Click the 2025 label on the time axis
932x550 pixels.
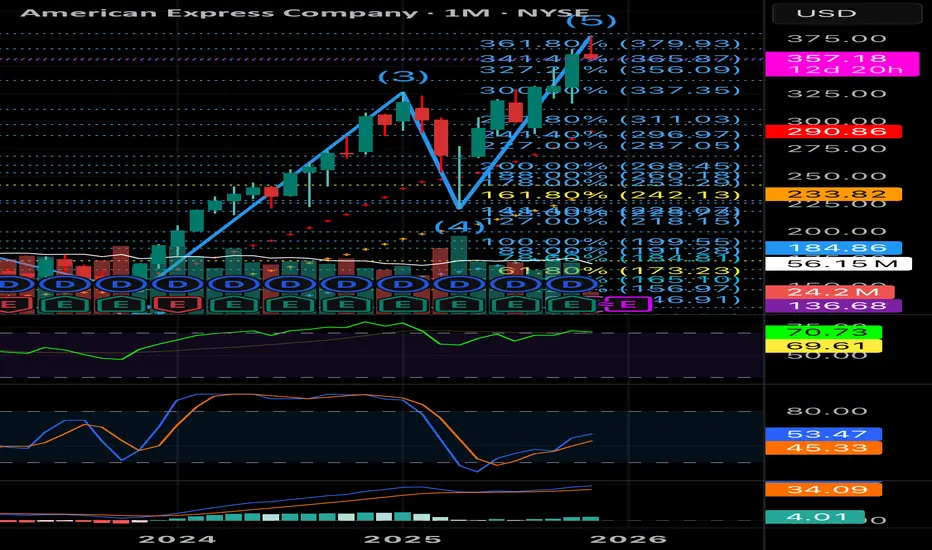402,539
